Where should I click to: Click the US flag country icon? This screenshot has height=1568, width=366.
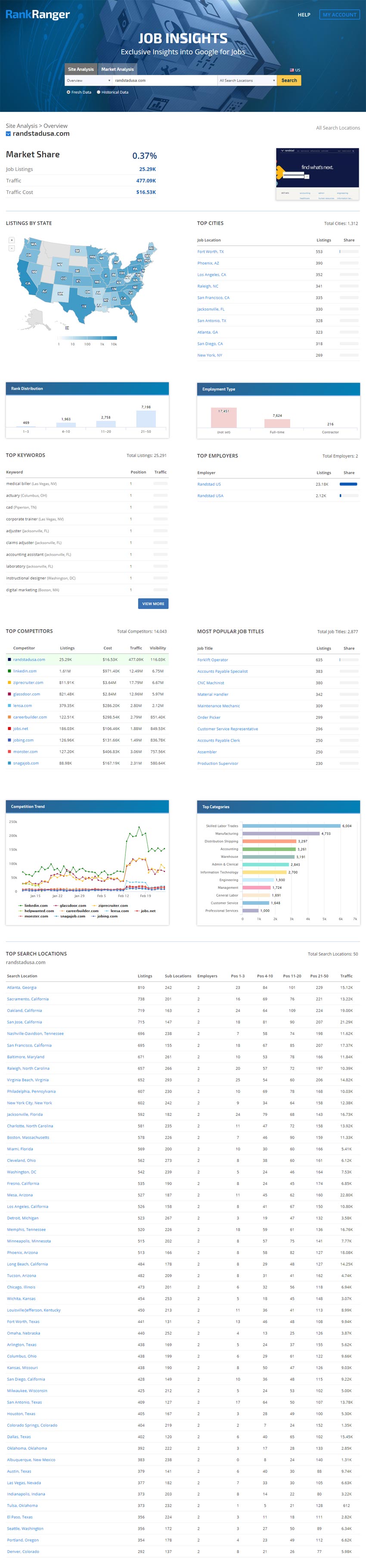292,70
